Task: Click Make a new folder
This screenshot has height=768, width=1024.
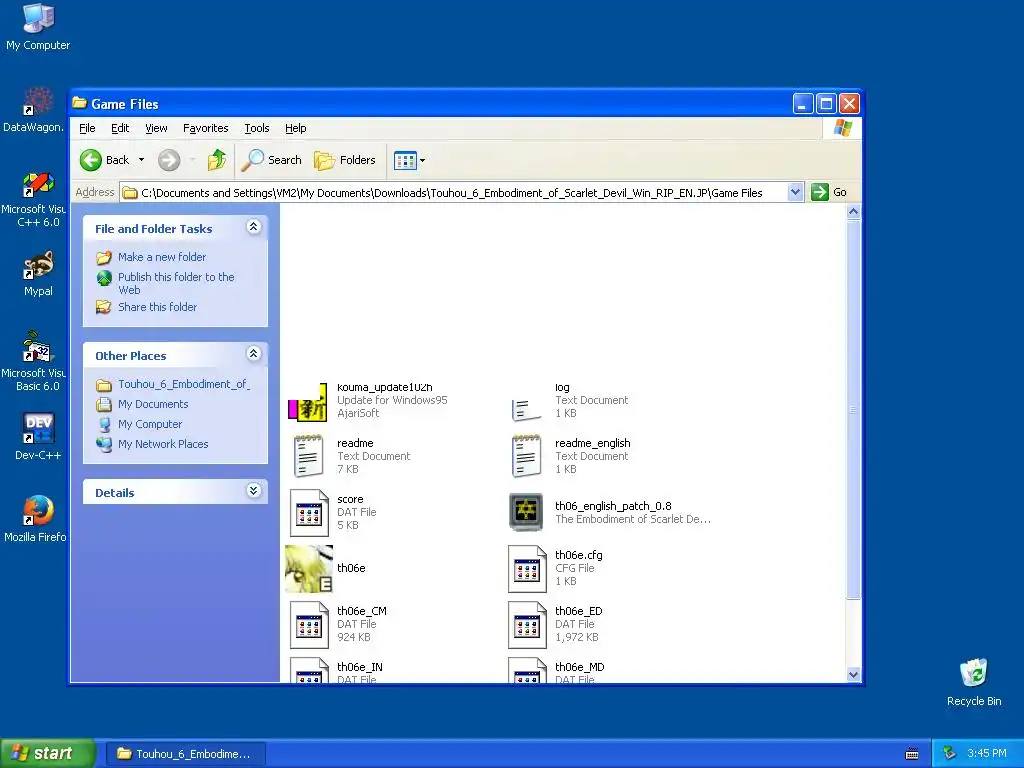Action: pos(162,257)
